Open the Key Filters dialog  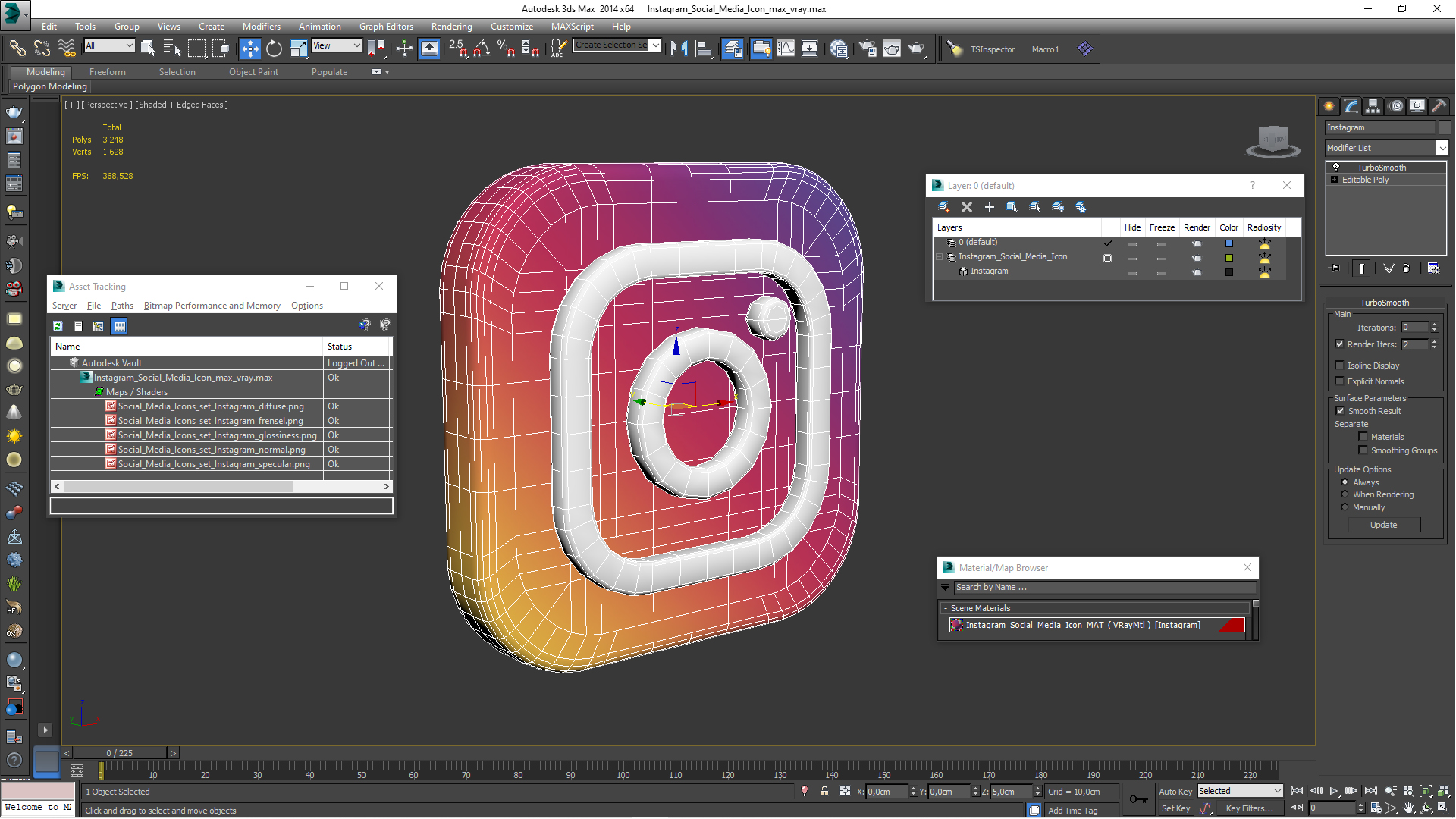click(x=1249, y=808)
